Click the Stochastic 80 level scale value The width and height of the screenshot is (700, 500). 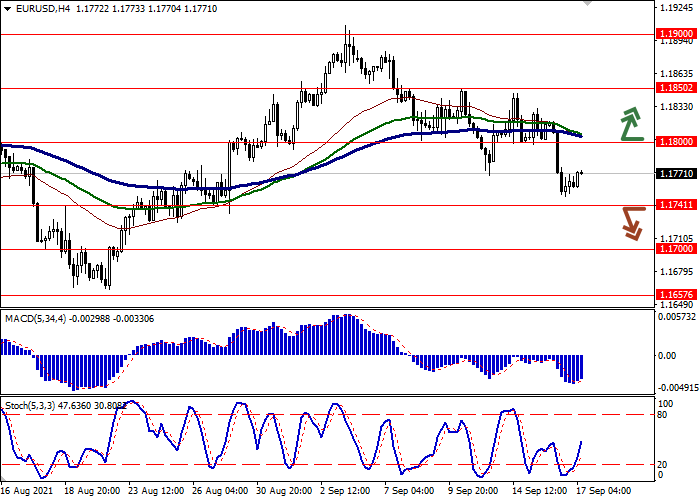tap(662, 415)
